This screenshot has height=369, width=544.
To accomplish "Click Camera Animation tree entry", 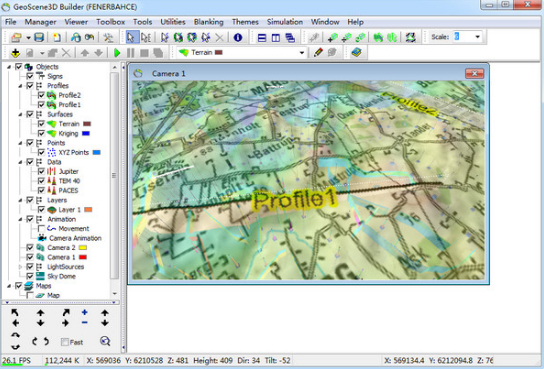I will [75, 238].
